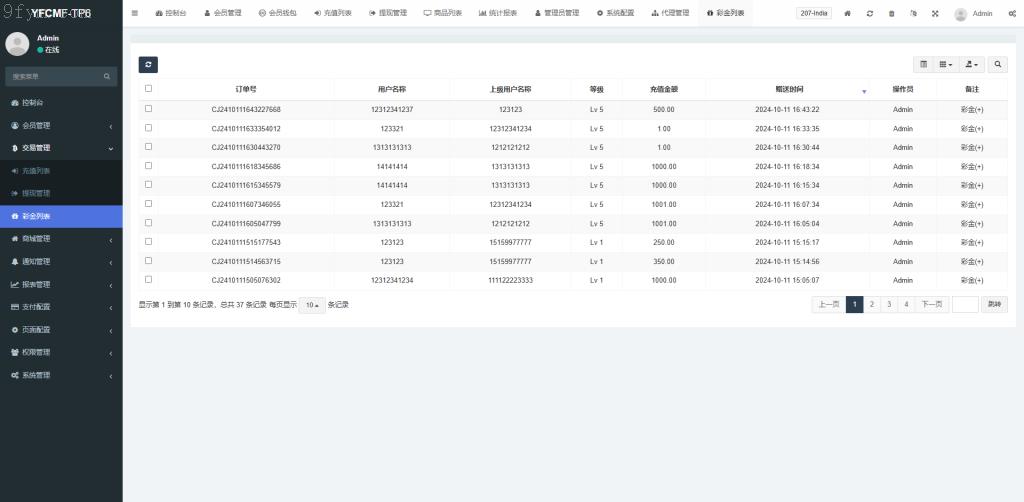Open the columns visibility dropdown
1024x502 pixels.
tap(946, 64)
